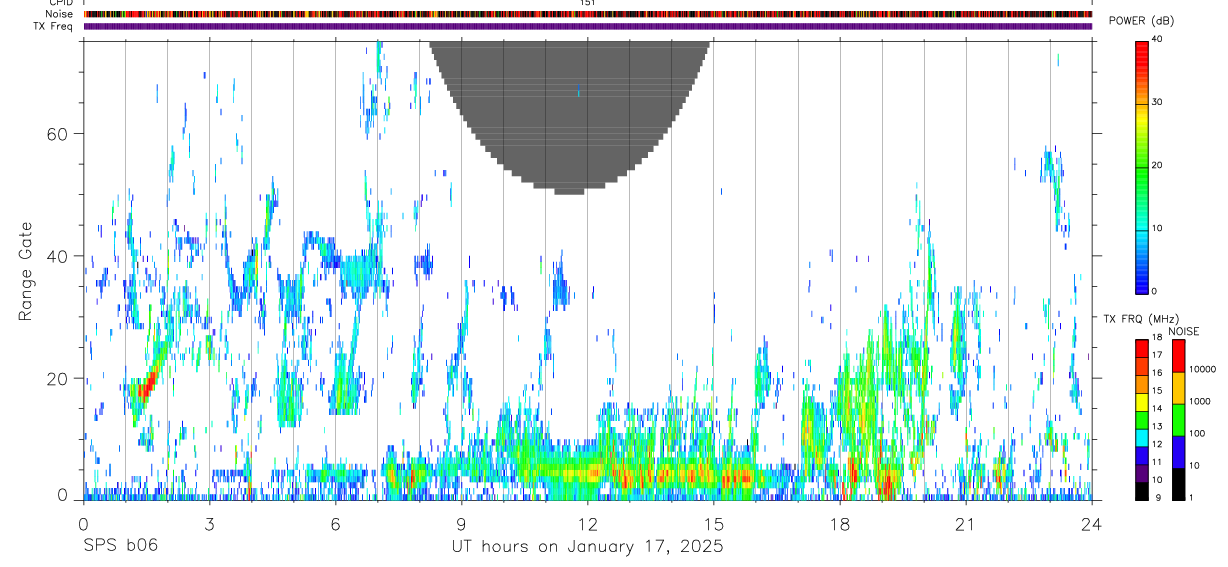This screenshot has width=1228, height=567.
Task: Click the red high-power streak near hour 1.5
Action: [149, 384]
